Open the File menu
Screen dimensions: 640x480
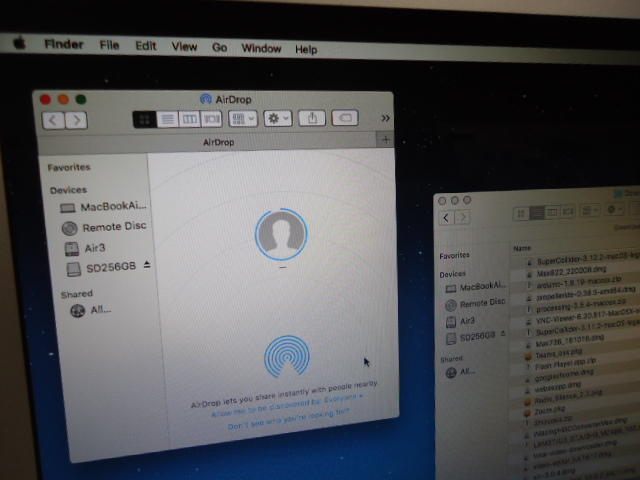pos(109,45)
